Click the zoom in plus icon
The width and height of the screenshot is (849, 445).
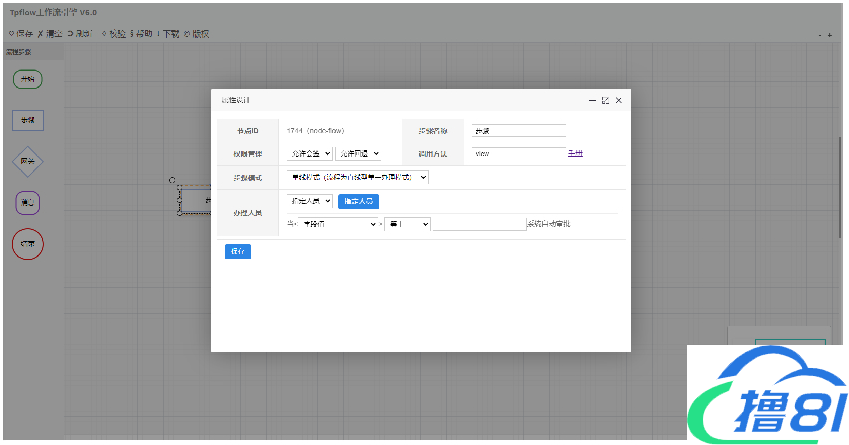click(x=829, y=35)
